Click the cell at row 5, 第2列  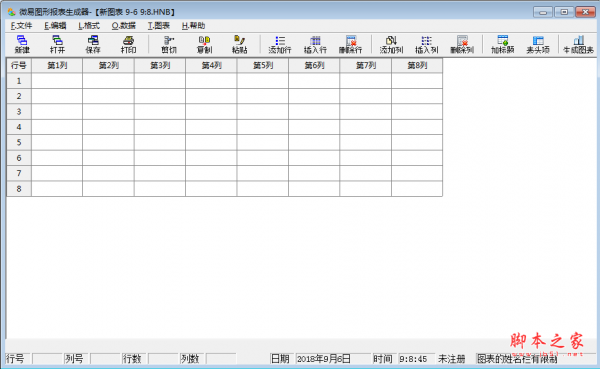pos(108,142)
